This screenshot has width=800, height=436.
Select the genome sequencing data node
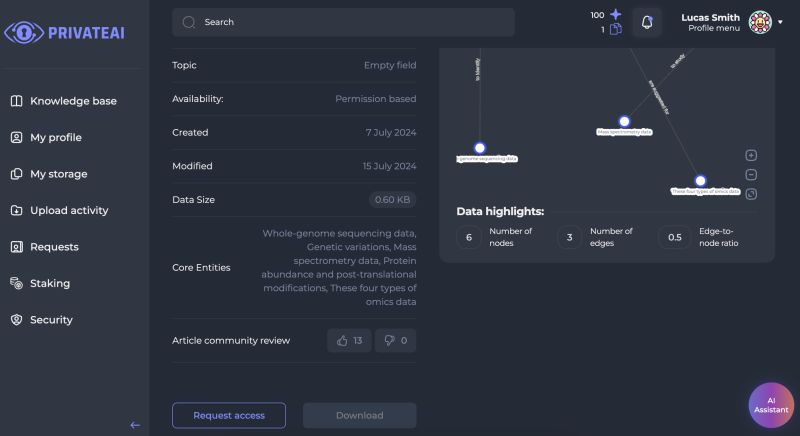[480, 148]
